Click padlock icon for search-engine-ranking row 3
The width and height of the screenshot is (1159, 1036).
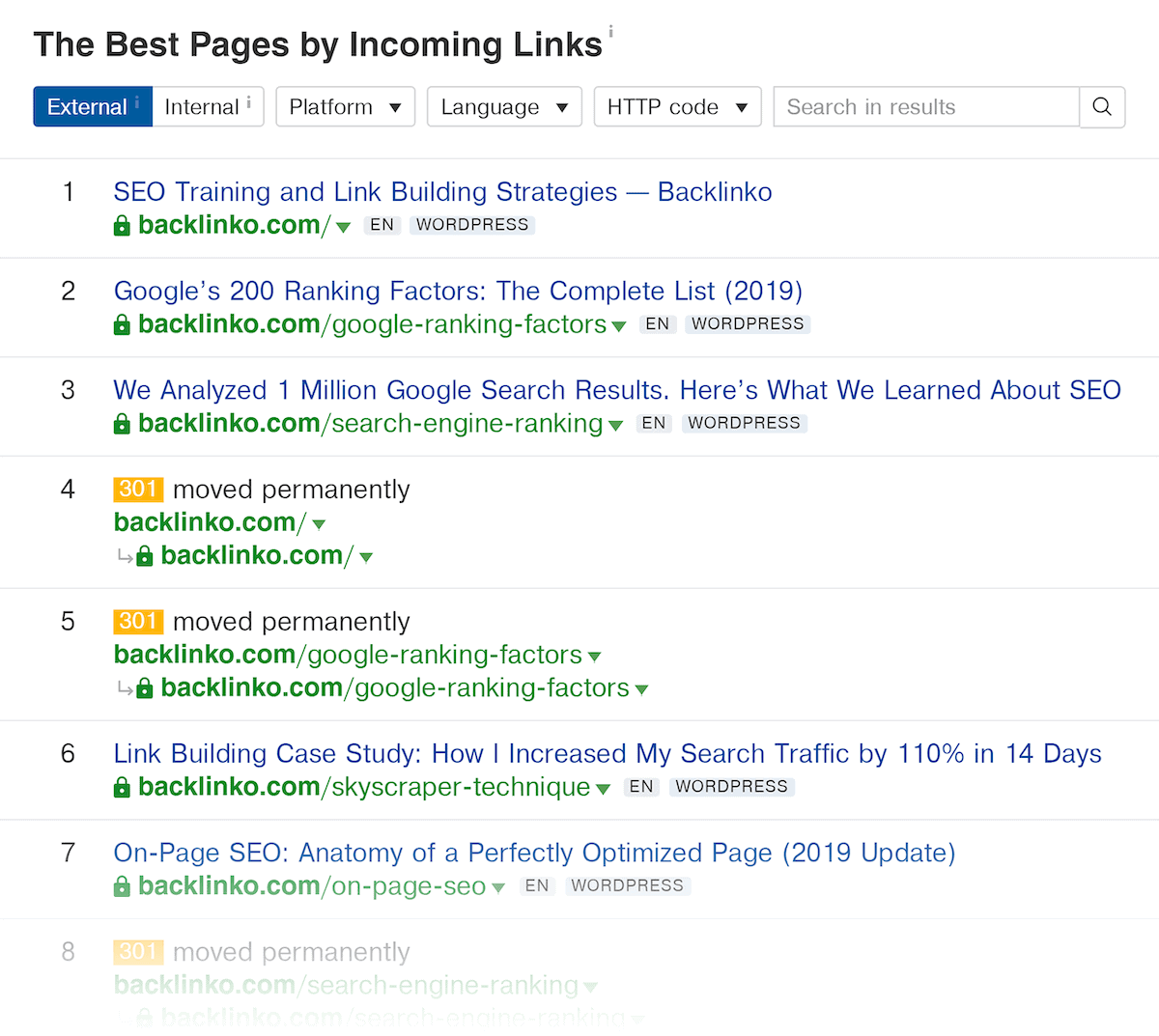[x=122, y=425]
